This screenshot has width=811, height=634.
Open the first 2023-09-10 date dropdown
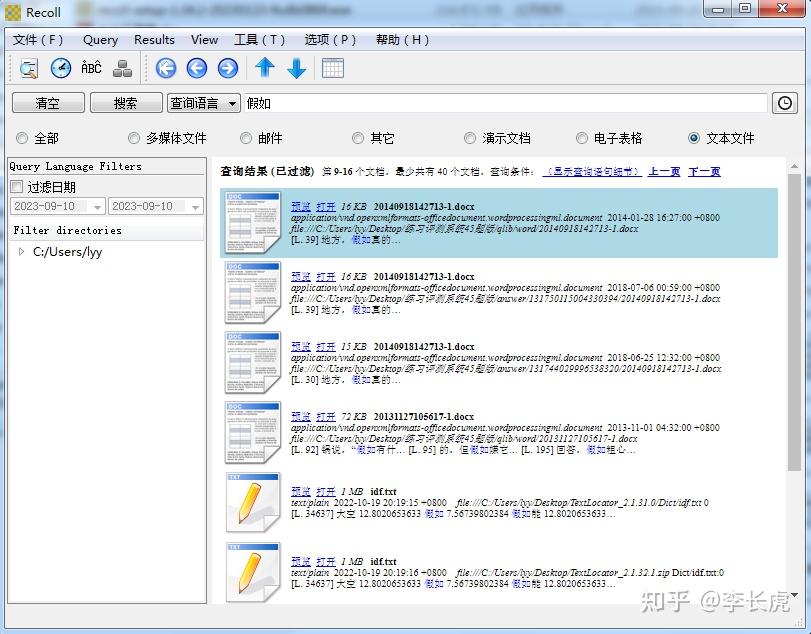click(57, 206)
